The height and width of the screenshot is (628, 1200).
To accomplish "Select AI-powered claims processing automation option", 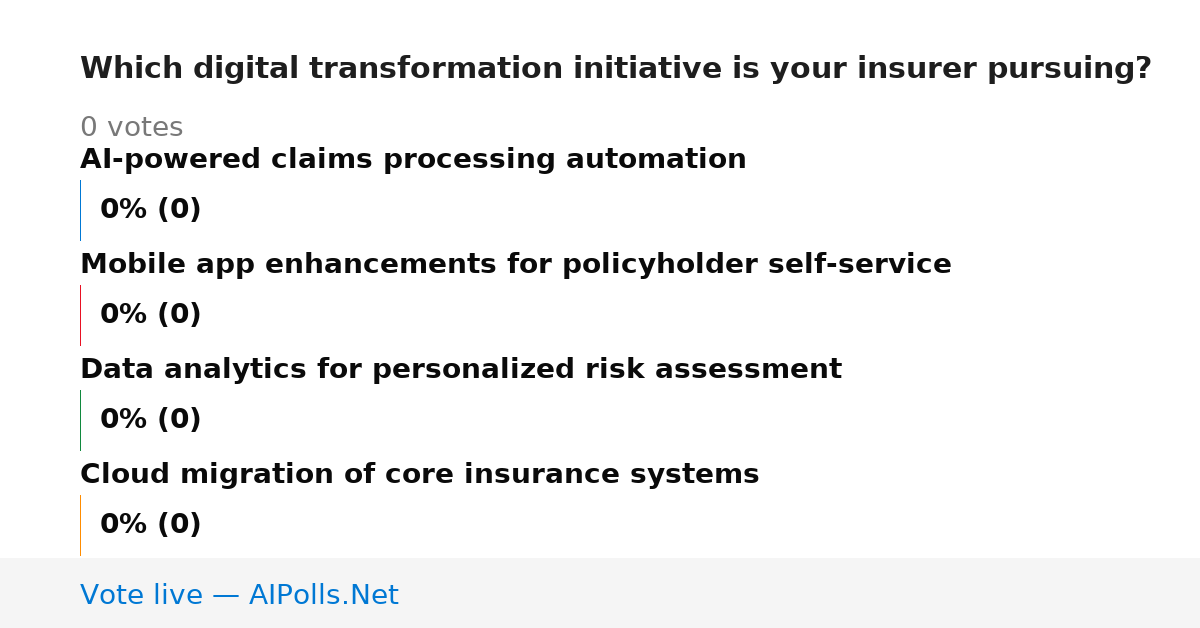I will tap(413, 160).
